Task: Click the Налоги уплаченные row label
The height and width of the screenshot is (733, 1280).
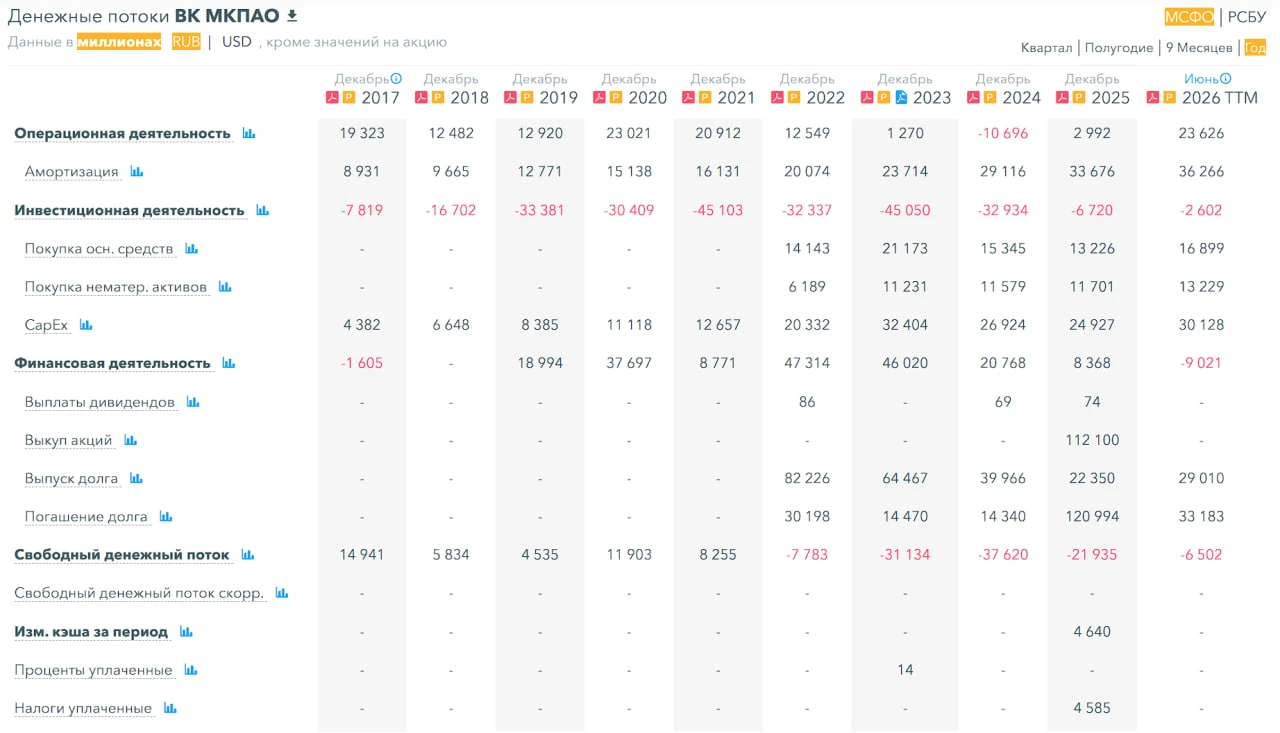Action: click(x=83, y=708)
